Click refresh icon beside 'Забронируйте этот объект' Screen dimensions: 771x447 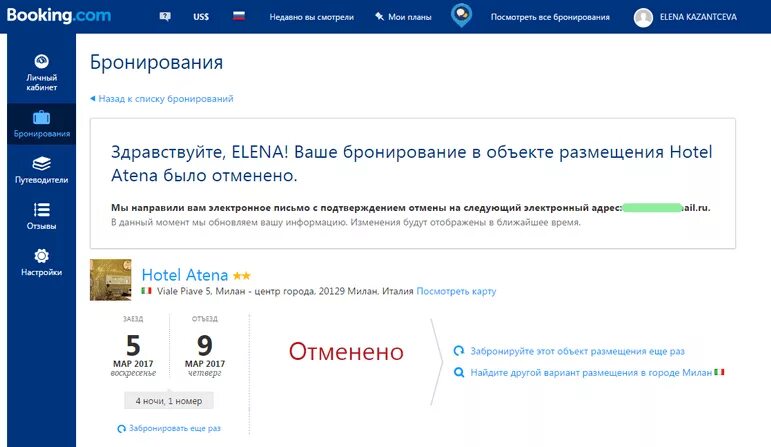[x=459, y=351]
